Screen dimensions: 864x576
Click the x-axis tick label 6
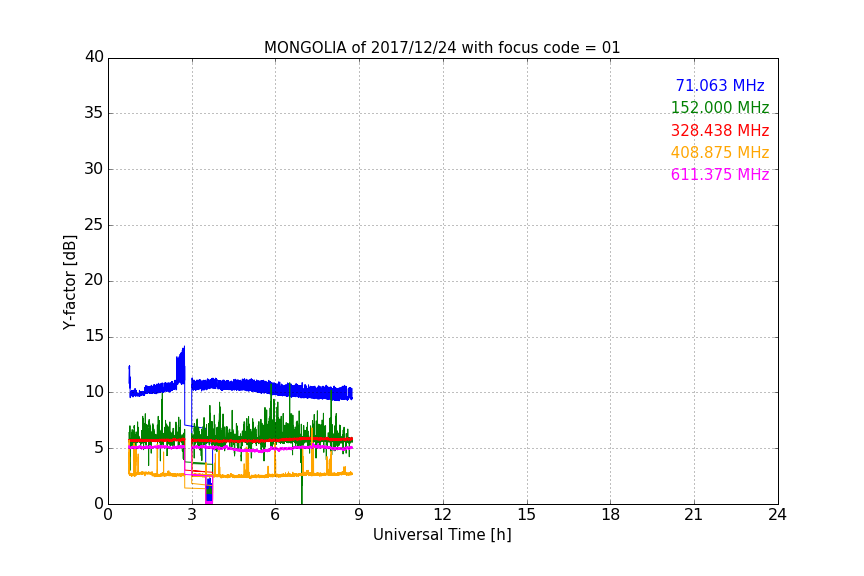276,515
